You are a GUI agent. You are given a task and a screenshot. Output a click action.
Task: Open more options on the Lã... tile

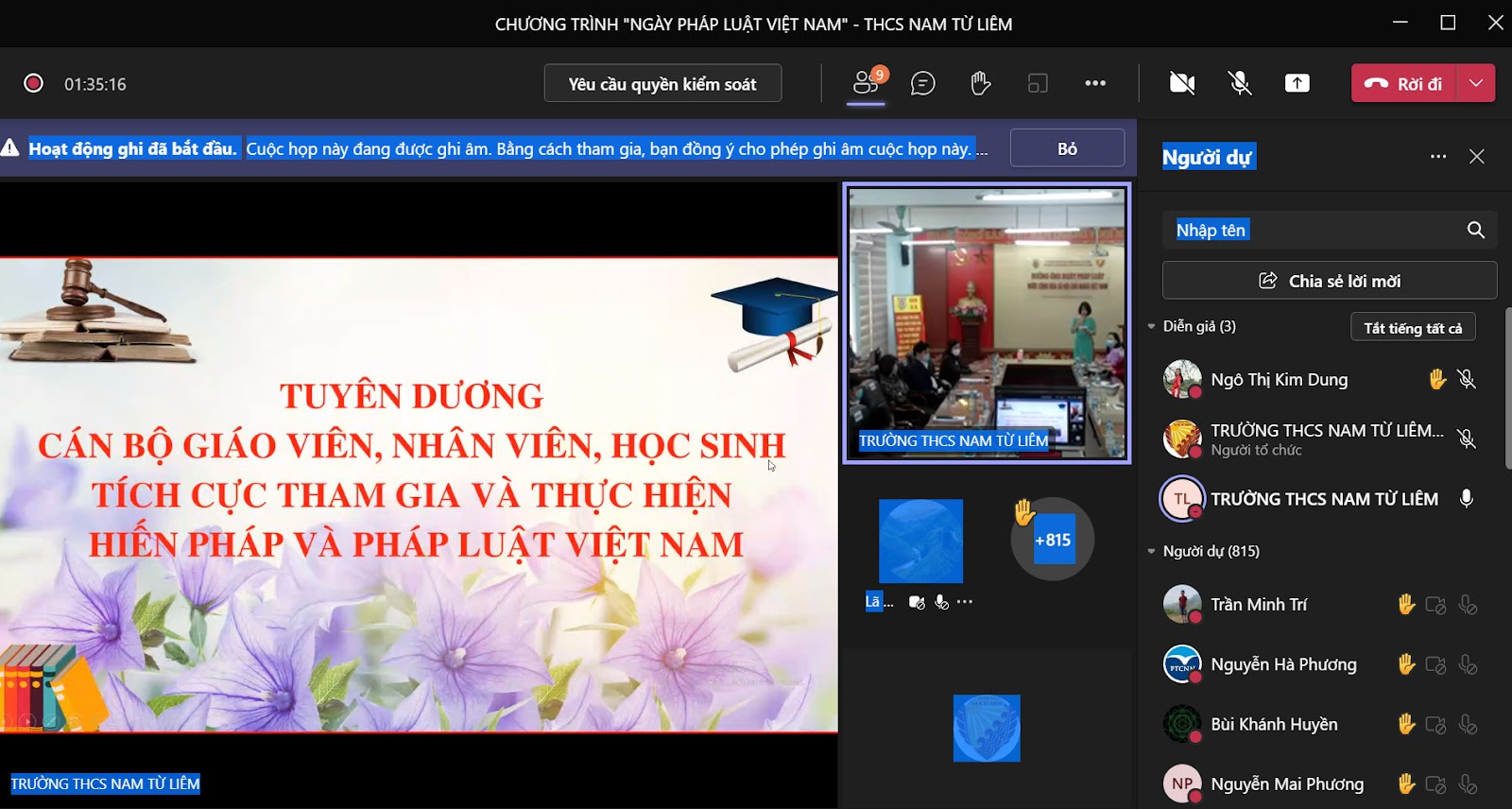click(965, 601)
